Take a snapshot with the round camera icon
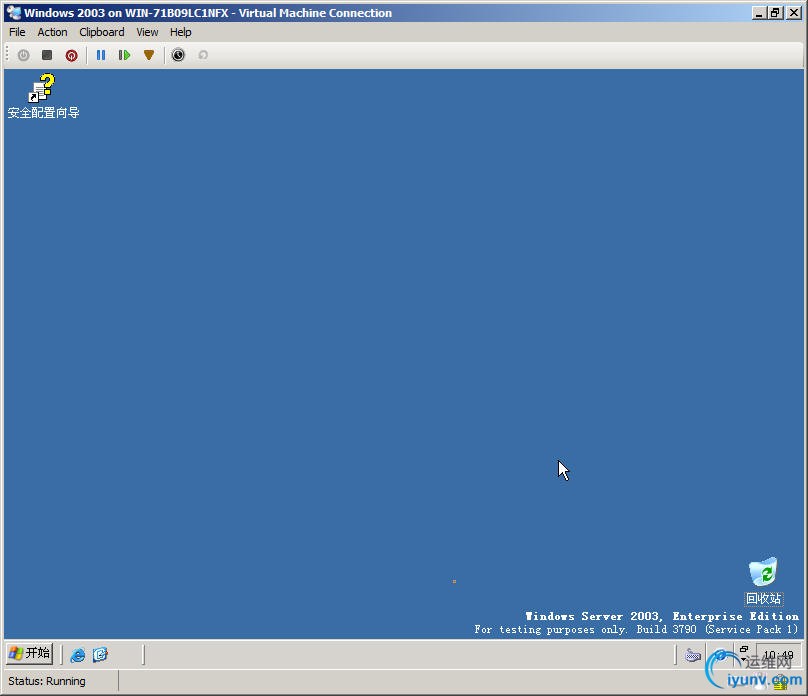This screenshot has height=696, width=808. point(178,55)
